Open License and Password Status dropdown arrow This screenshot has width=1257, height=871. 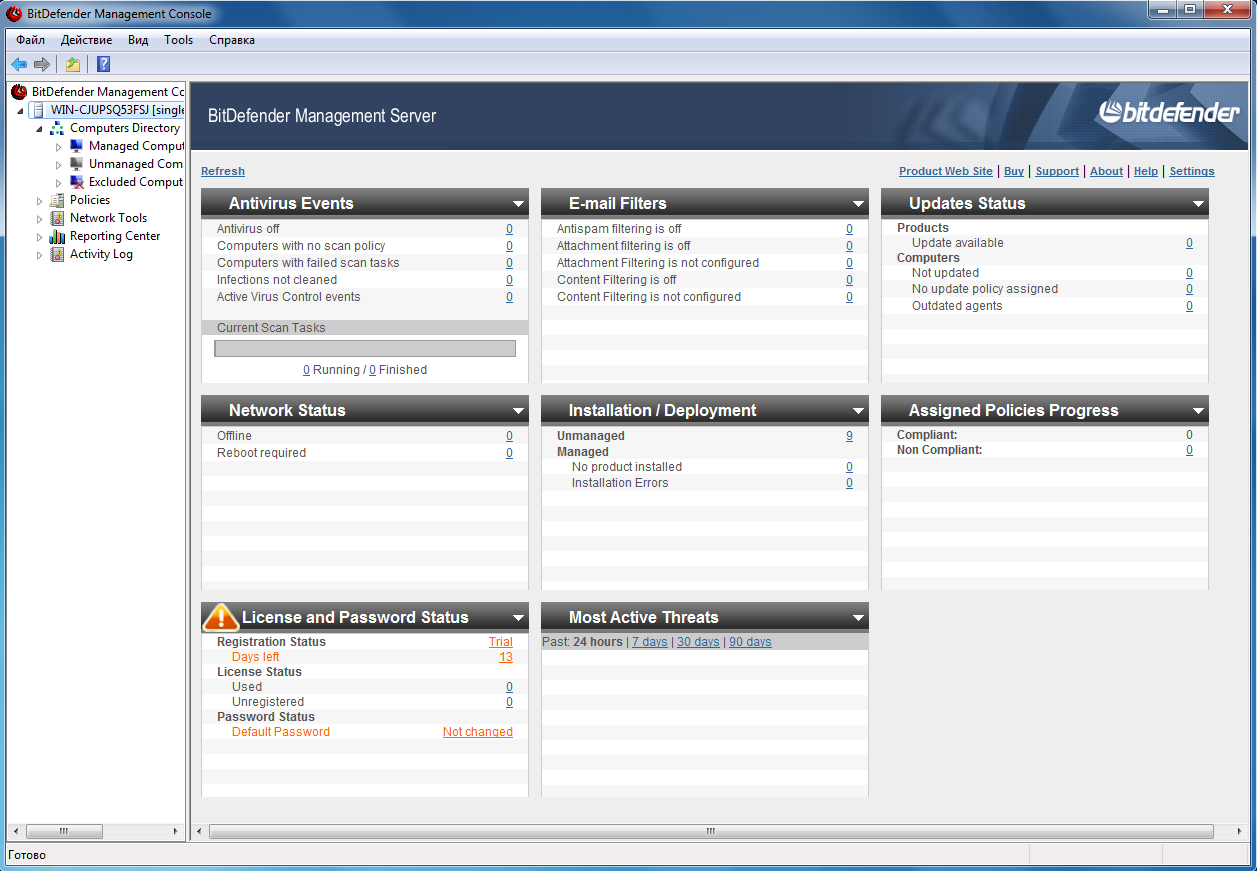(518, 618)
